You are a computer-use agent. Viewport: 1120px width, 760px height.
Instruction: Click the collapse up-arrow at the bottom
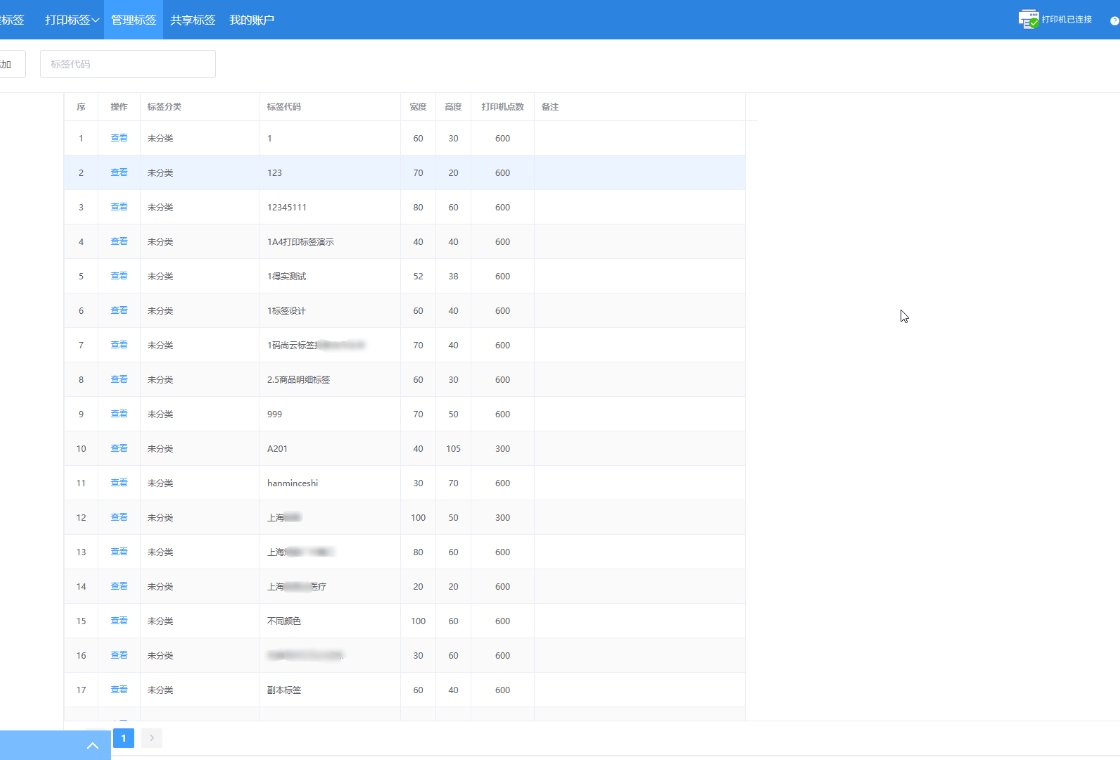tap(93, 746)
